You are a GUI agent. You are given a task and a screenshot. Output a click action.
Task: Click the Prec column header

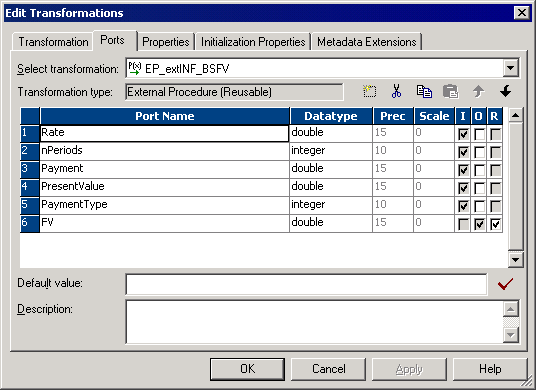coord(393,116)
